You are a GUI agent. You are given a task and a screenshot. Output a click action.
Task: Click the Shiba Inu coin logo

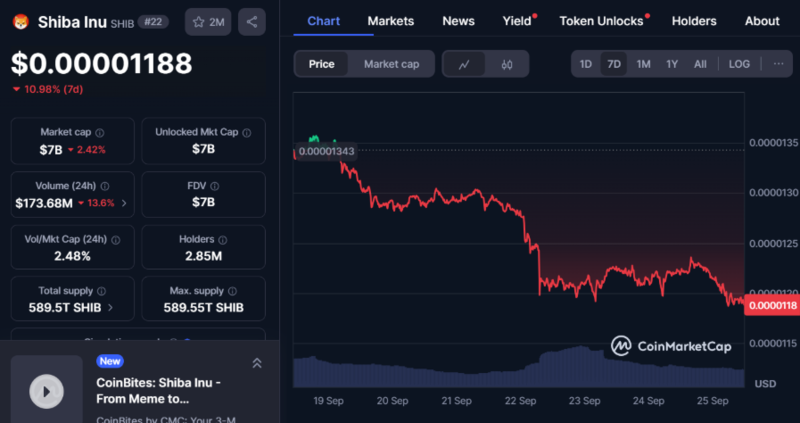click(x=19, y=21)
